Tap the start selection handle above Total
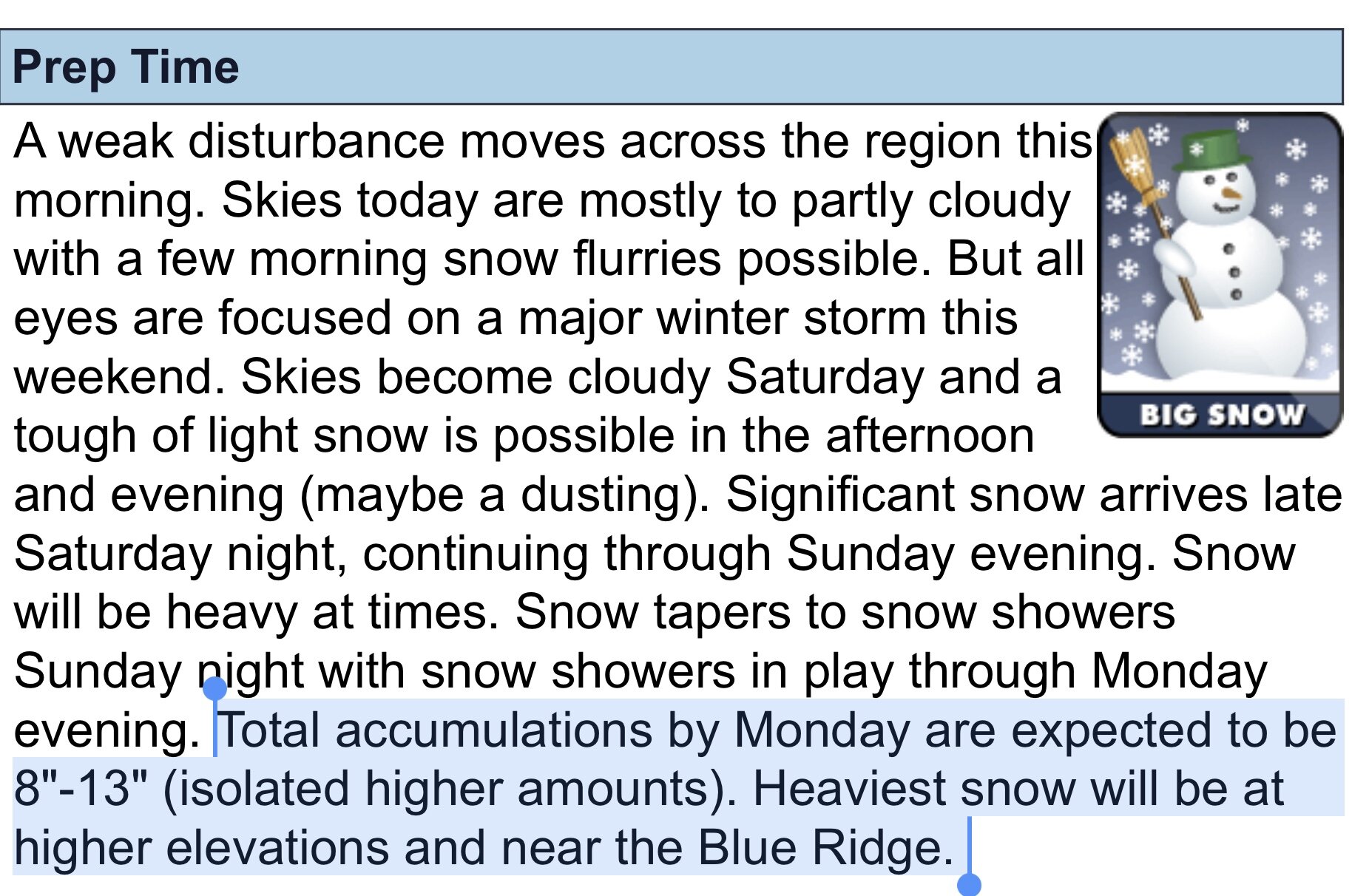This screenshot has width=1369, height=896. pyautogui.click(x=214, y=689)
